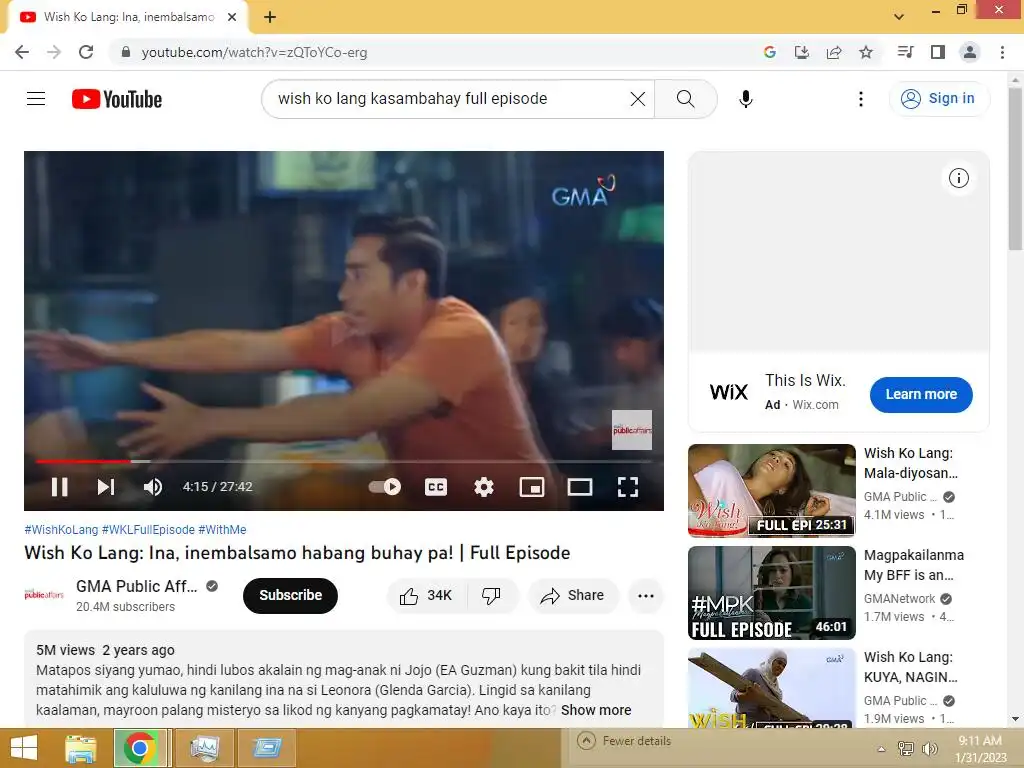Image resolution: width=1024 pixels, height=768 pixels.
Task: Open tab search chevron in title bar
Action: pos(899,16)
